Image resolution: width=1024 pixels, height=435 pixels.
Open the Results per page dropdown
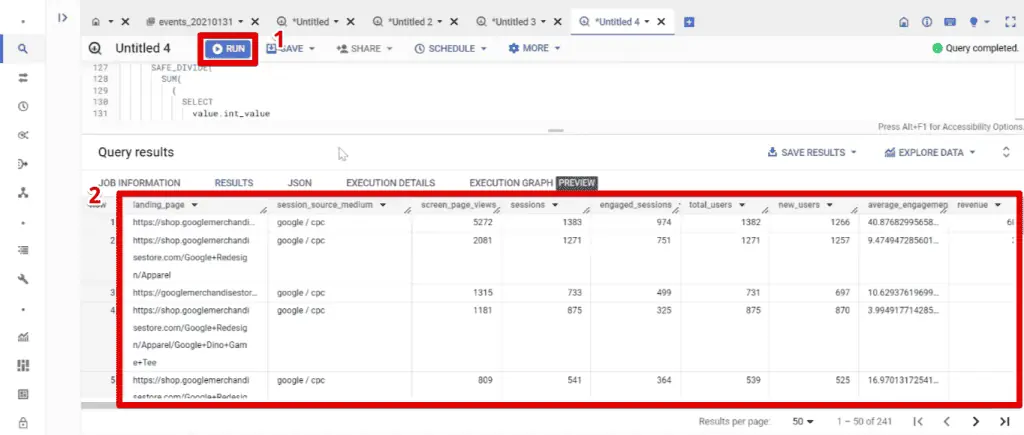click(x=803, y=421)
